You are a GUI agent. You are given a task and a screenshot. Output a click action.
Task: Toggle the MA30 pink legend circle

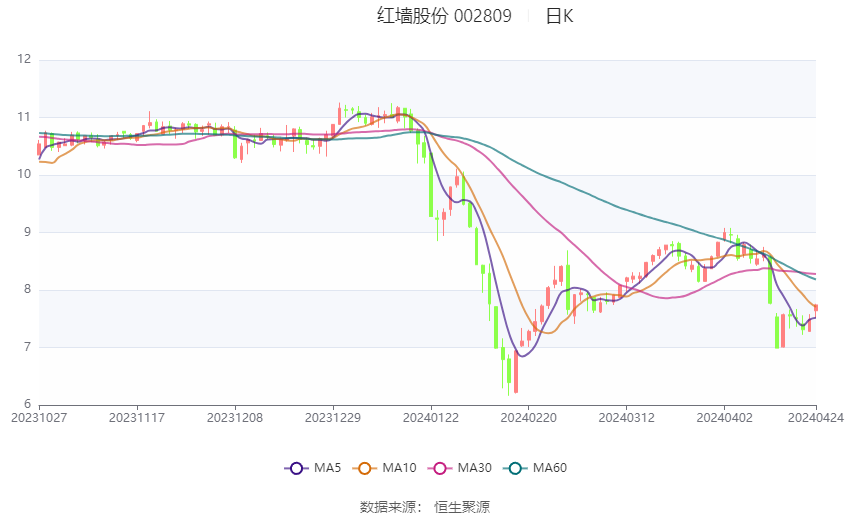coord(440,468)
